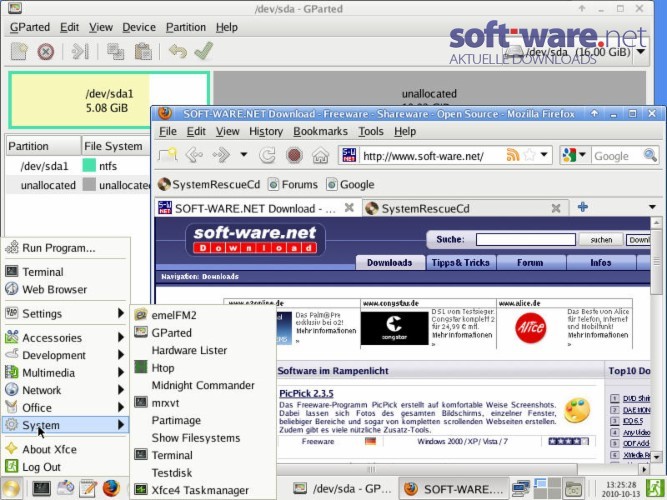Open address bar URL dropdown arrow
667x500 pixels.
[544, 154]
